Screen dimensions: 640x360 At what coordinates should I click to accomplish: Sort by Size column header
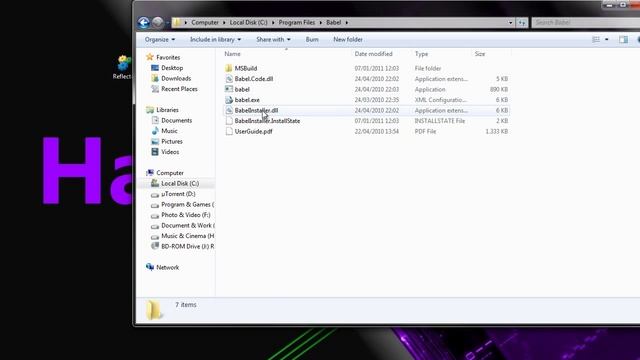click(480, 54)
